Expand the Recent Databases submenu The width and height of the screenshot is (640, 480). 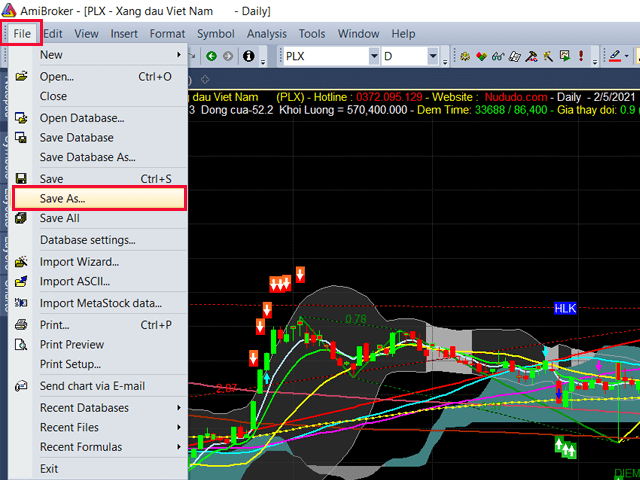pyautogui.click(x=179, y=408)
